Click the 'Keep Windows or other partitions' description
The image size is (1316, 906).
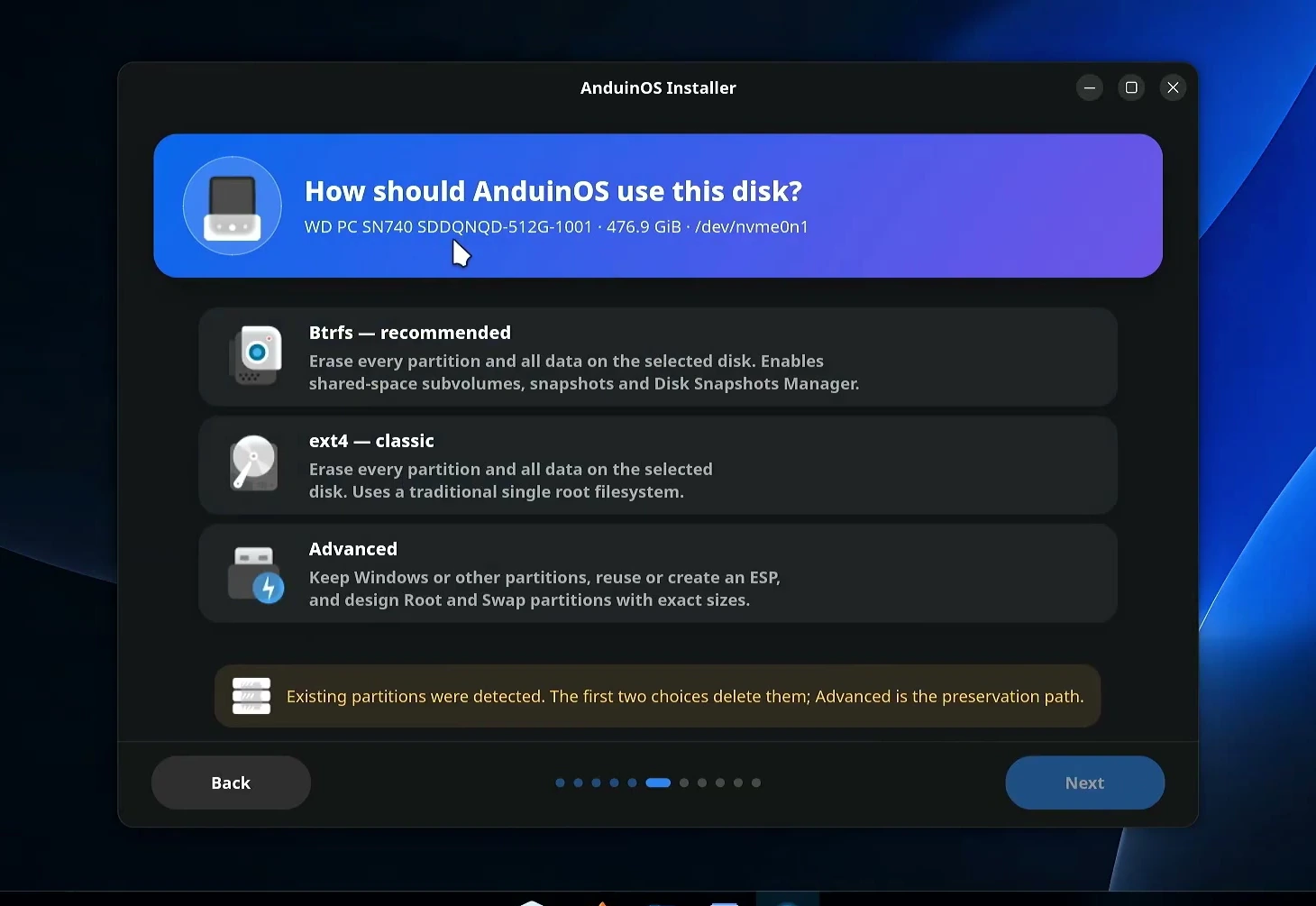coord(544,589)
